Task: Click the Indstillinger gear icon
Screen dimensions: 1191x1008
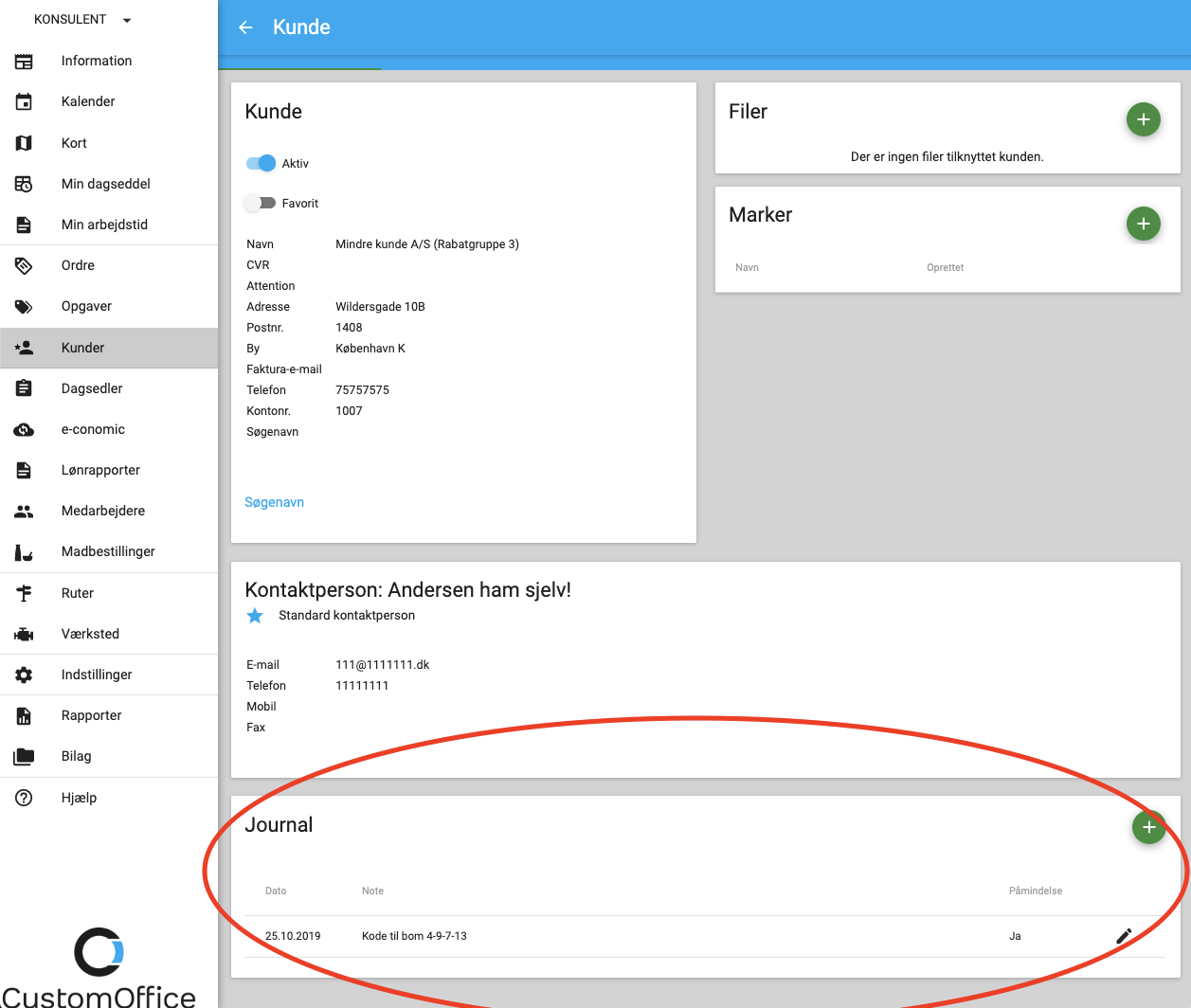Action: point(24,675)
